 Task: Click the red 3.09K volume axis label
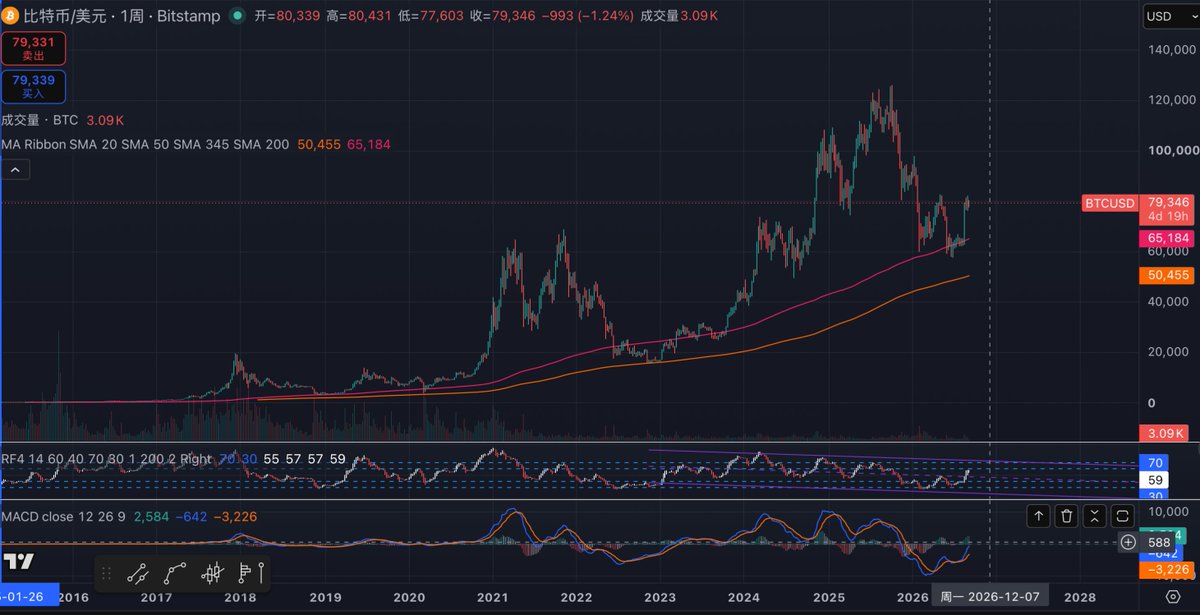pos(1164,433)
